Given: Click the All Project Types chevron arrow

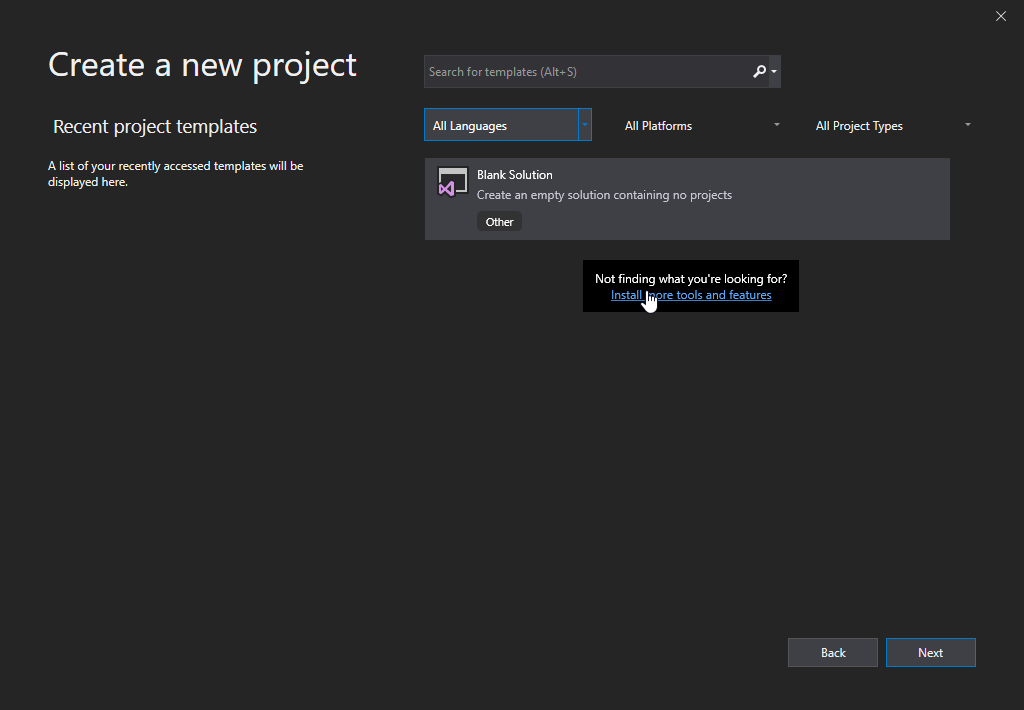Looking at the screenshot, I should click(967, 125).
